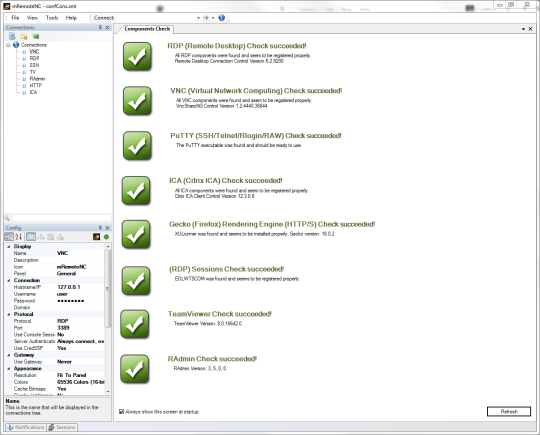The width and height of the screenshot is (540, 435).
Task: Toggle the Config panel auto-hide pin
Action: 100,228
